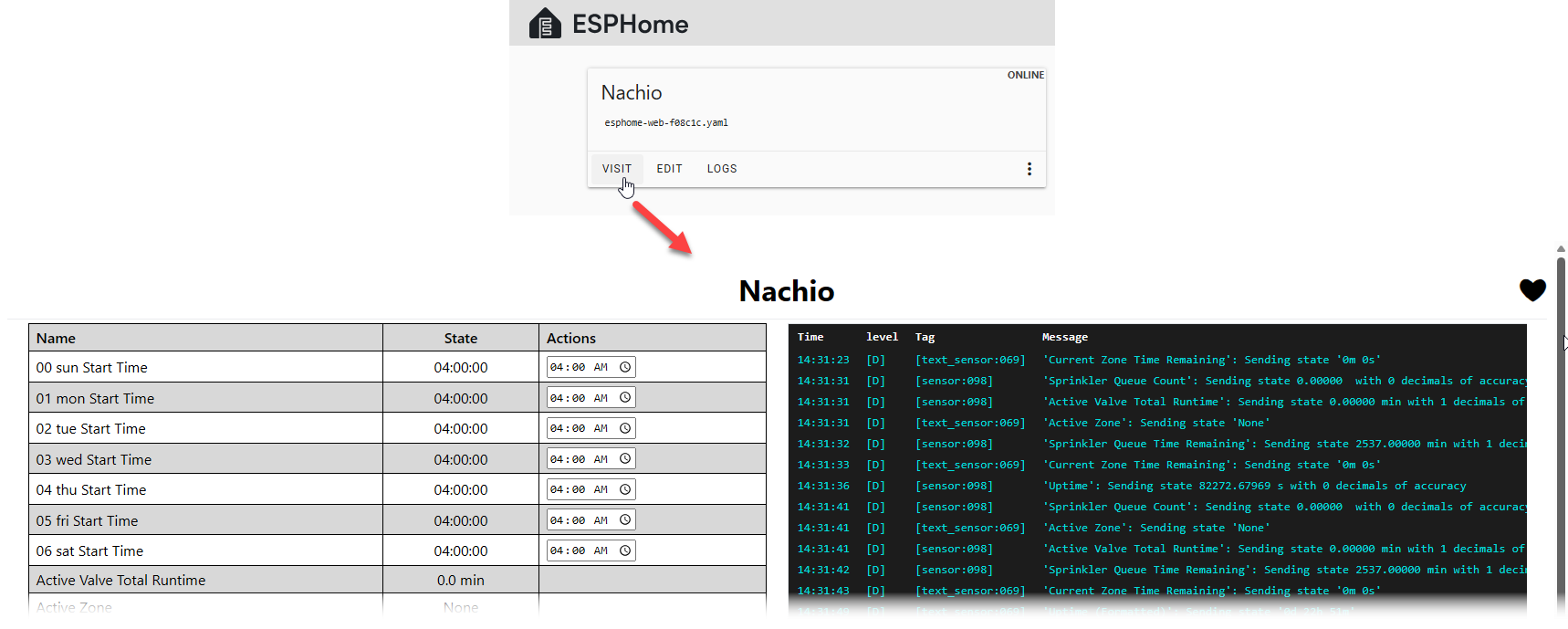
Task: Click the log timestamp 14:31:32
Action: click(x=823, y=444)
